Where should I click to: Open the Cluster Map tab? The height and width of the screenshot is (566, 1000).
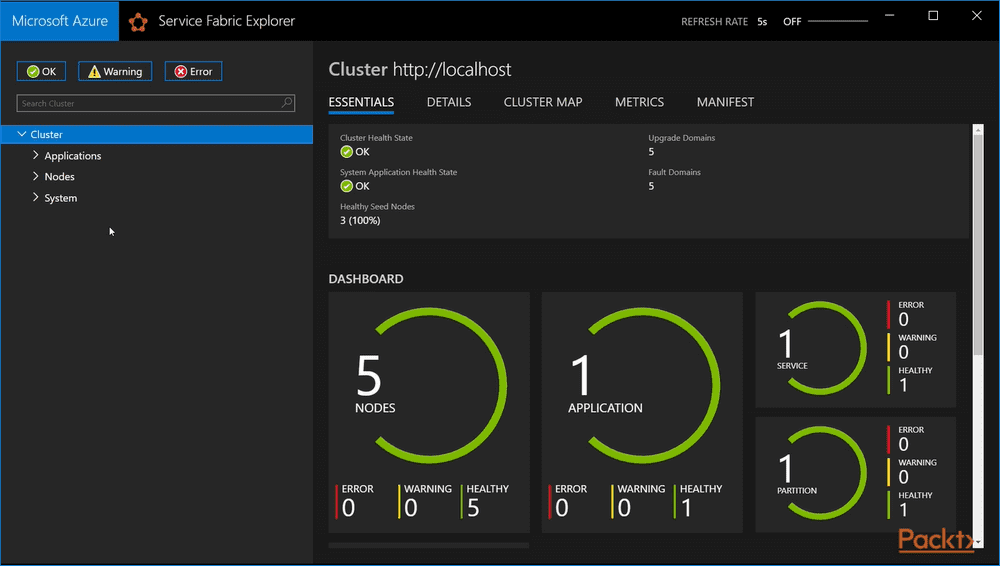[543, 102]
